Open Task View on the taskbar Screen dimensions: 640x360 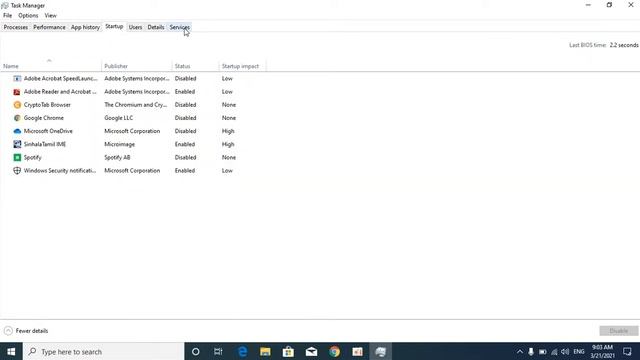coord(218,351)
